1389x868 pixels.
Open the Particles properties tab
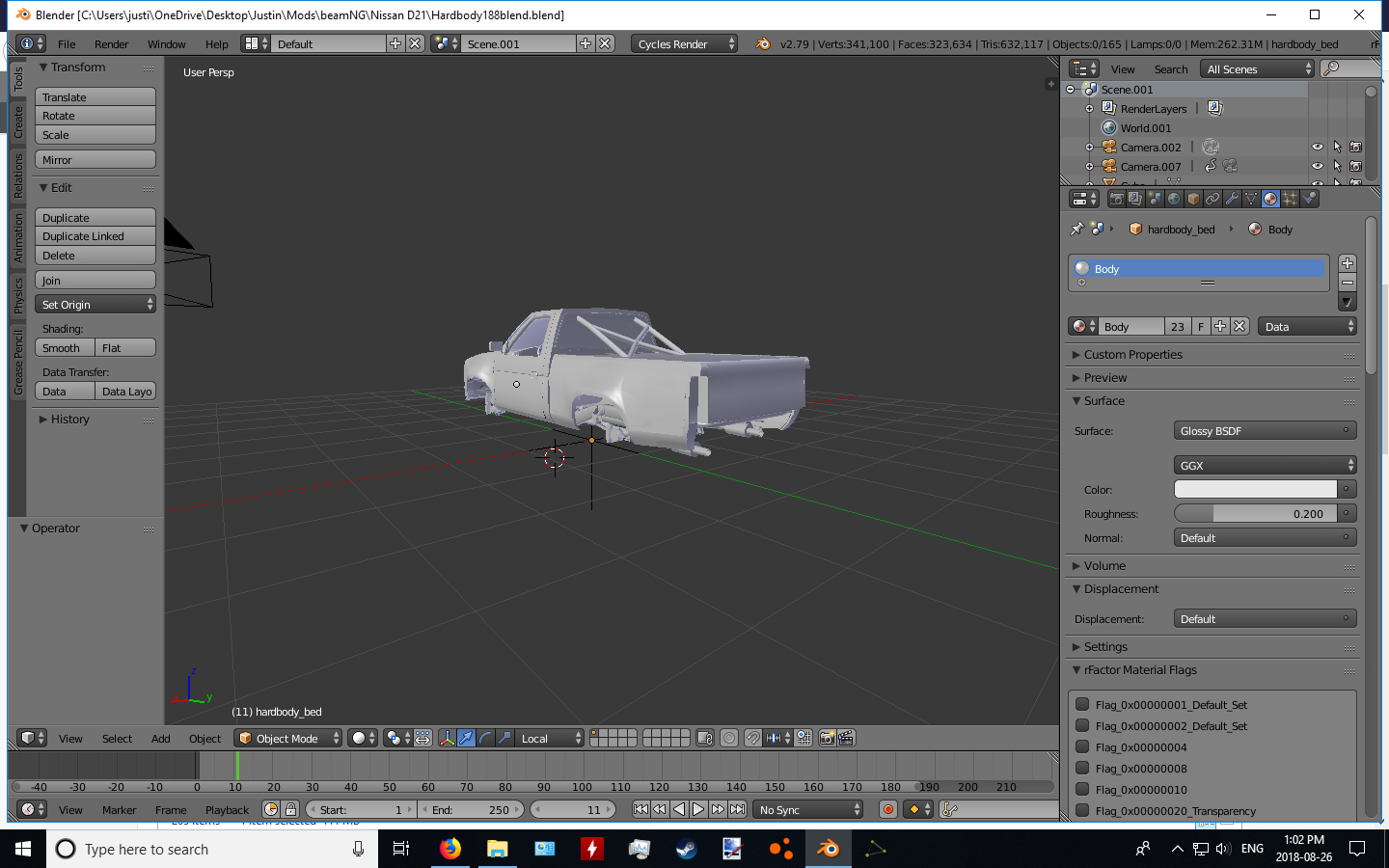1290,199
